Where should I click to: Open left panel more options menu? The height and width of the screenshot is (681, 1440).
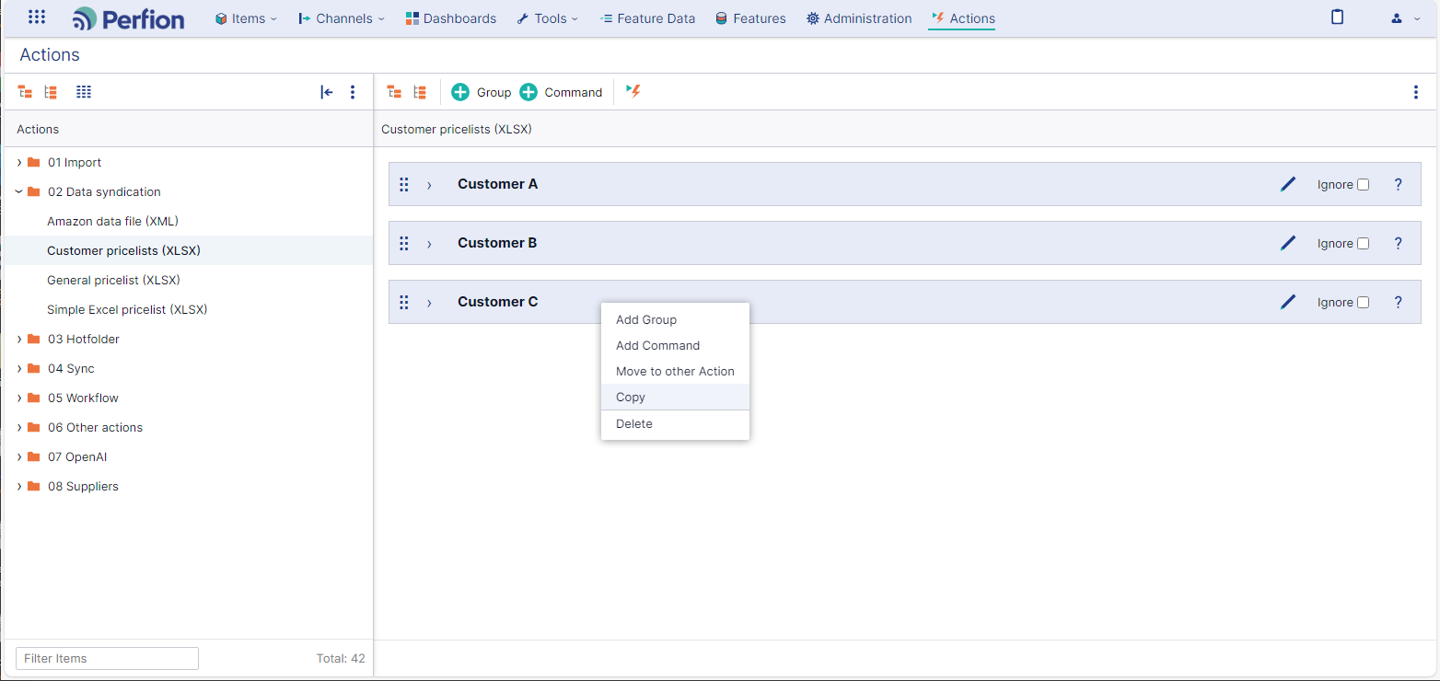(x=353, y=92)
